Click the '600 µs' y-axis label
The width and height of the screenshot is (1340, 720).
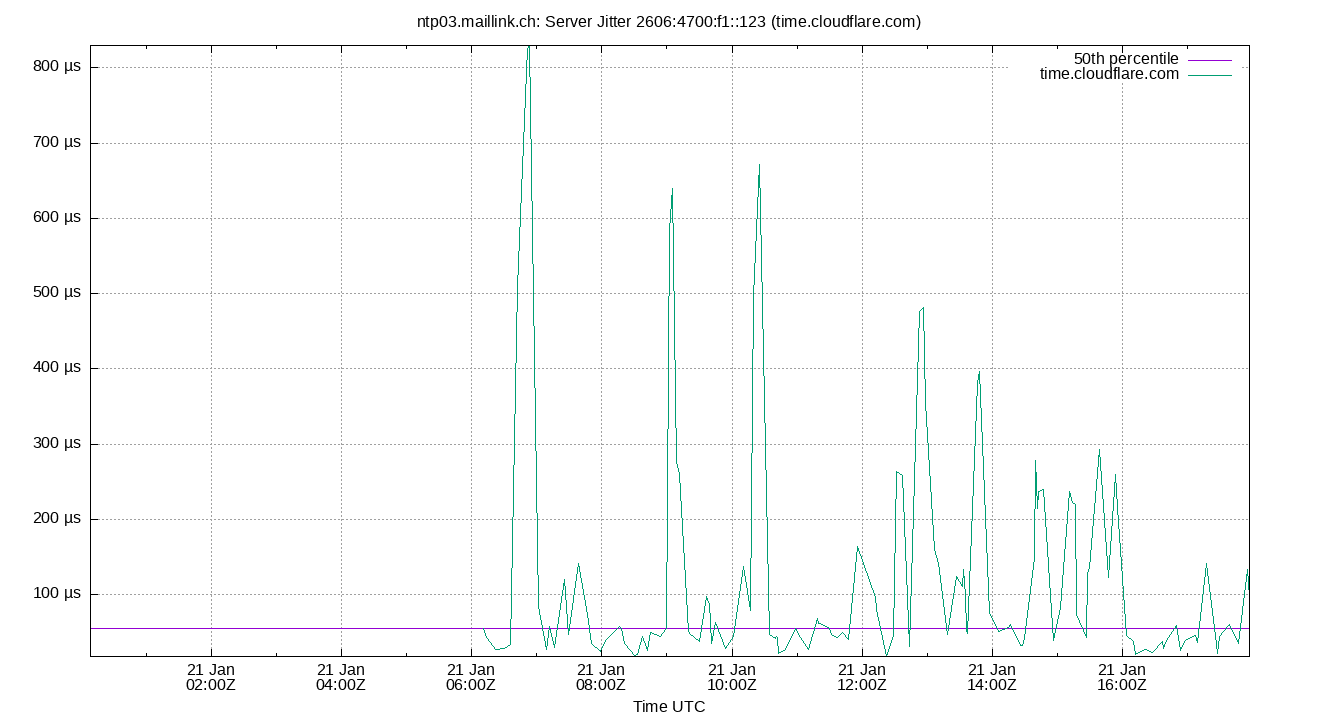(57, 218)
